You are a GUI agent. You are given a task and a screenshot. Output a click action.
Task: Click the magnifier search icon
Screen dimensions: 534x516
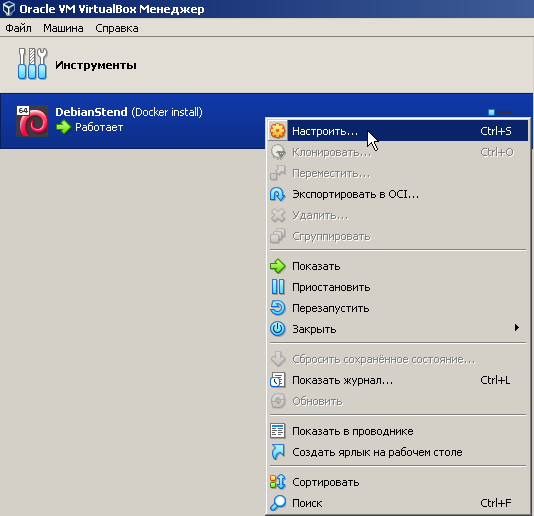tap(278, 503)
